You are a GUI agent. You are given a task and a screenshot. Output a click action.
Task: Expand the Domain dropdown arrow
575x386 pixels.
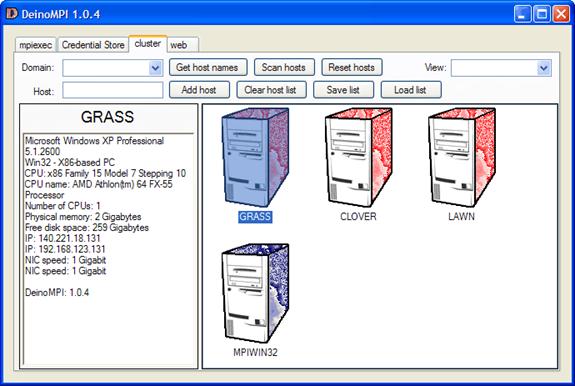click(155, 68)
